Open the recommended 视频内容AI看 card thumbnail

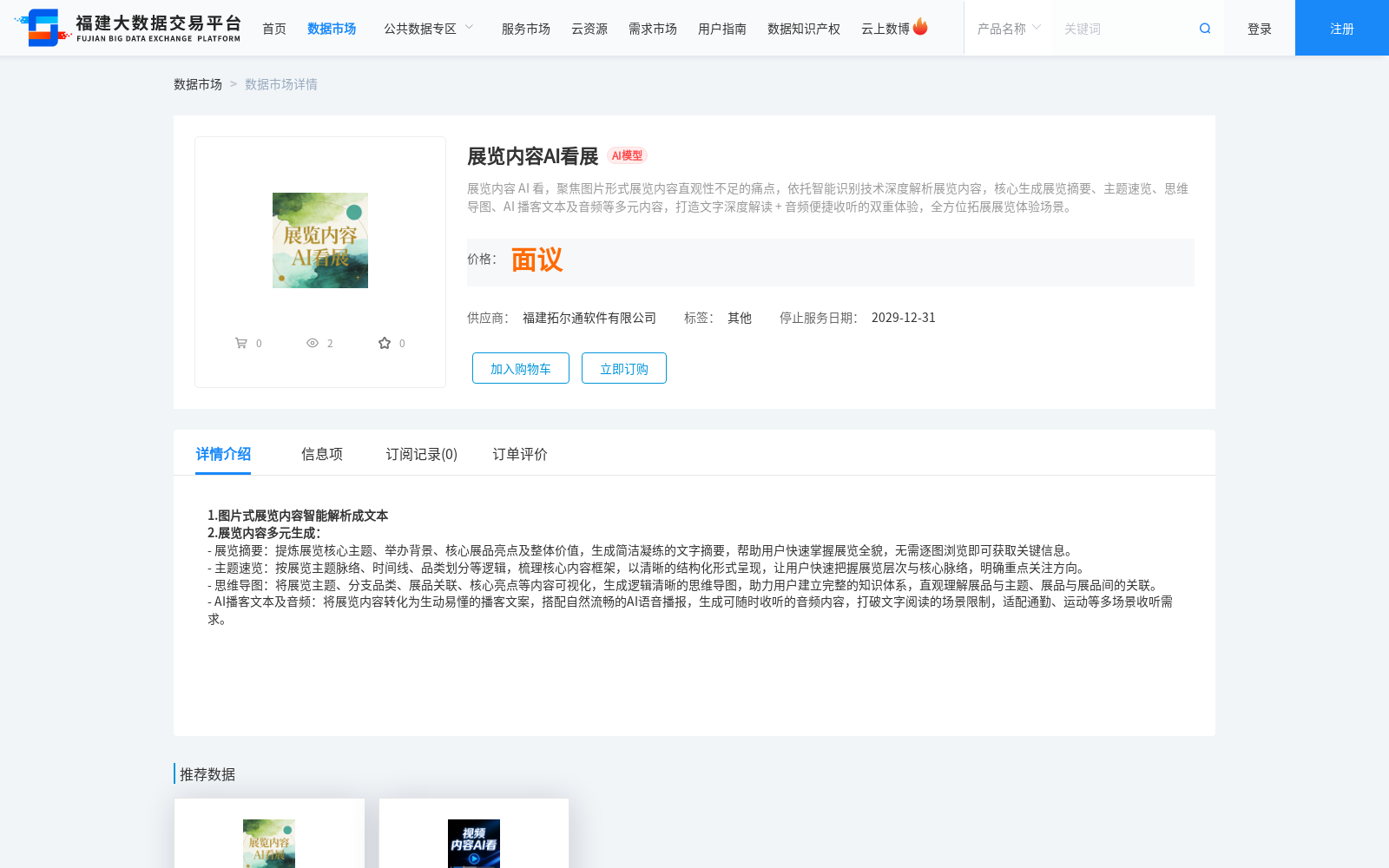(474, 844)
